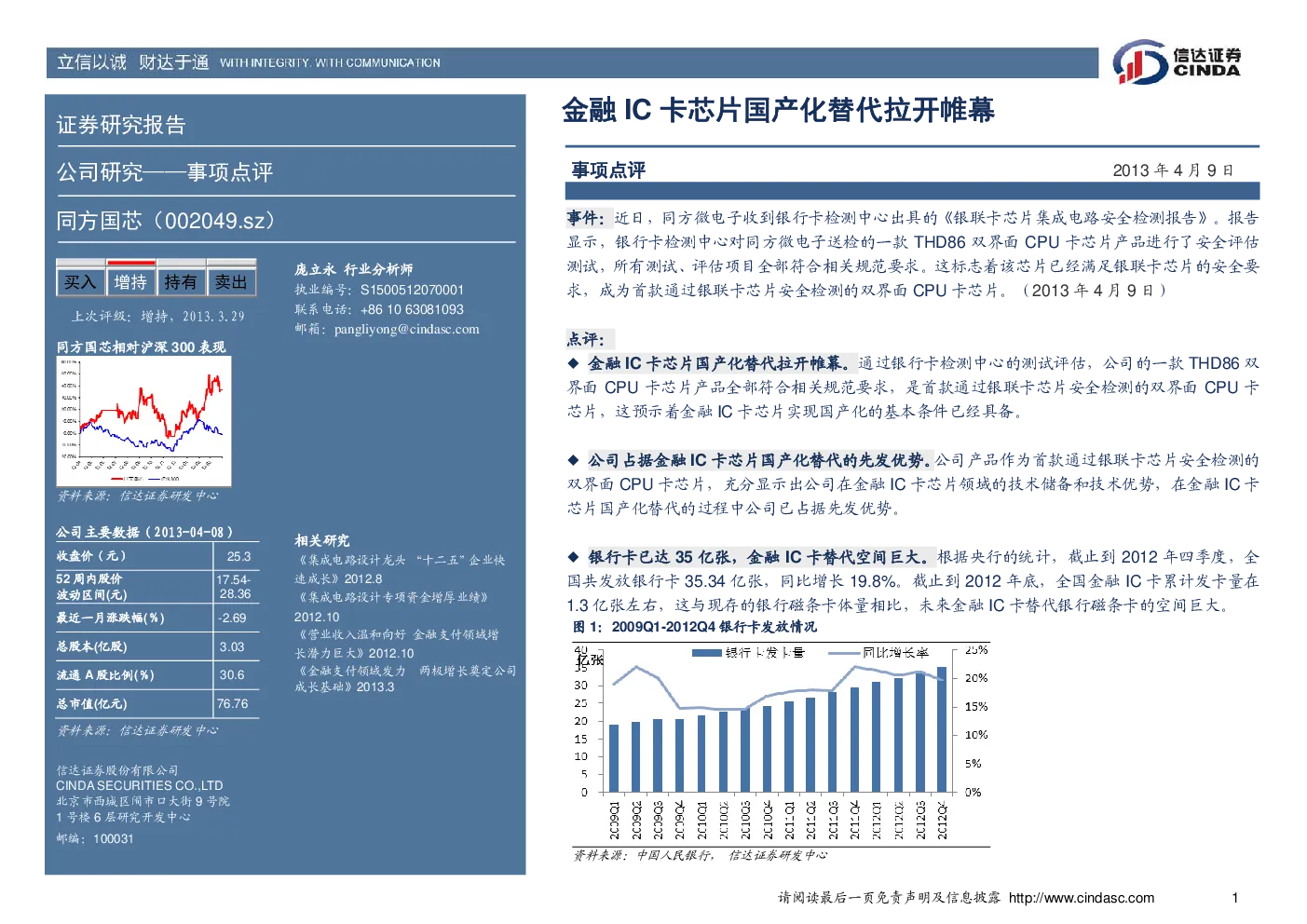Image resolution: width=1307 pixels, height=924 pixels.
Task: Click the 增持 rating box
Action: [130, 281]
